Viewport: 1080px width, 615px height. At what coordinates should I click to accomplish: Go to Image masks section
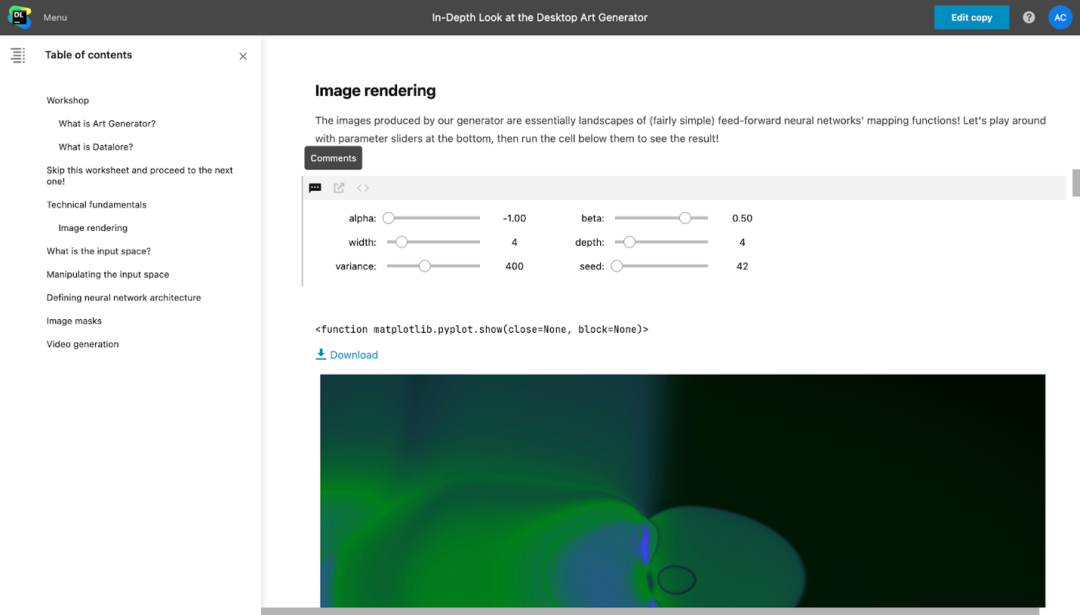[74, 321]
